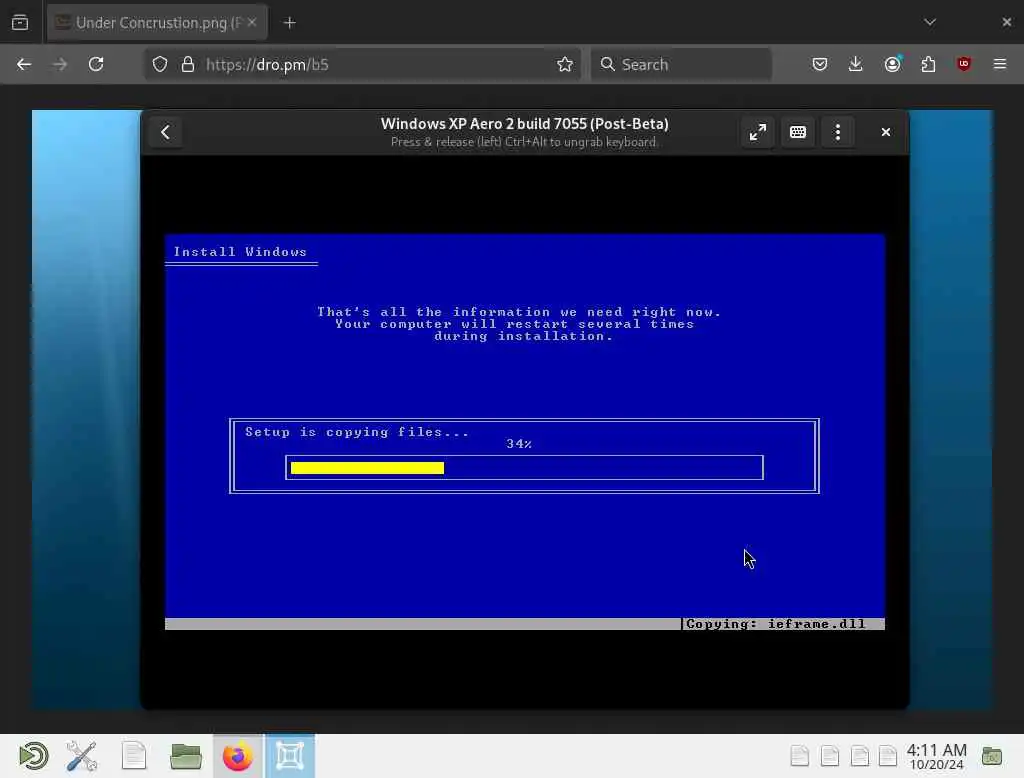Click the fourth document tray icon
The image size is (1024, 778).
888,756
